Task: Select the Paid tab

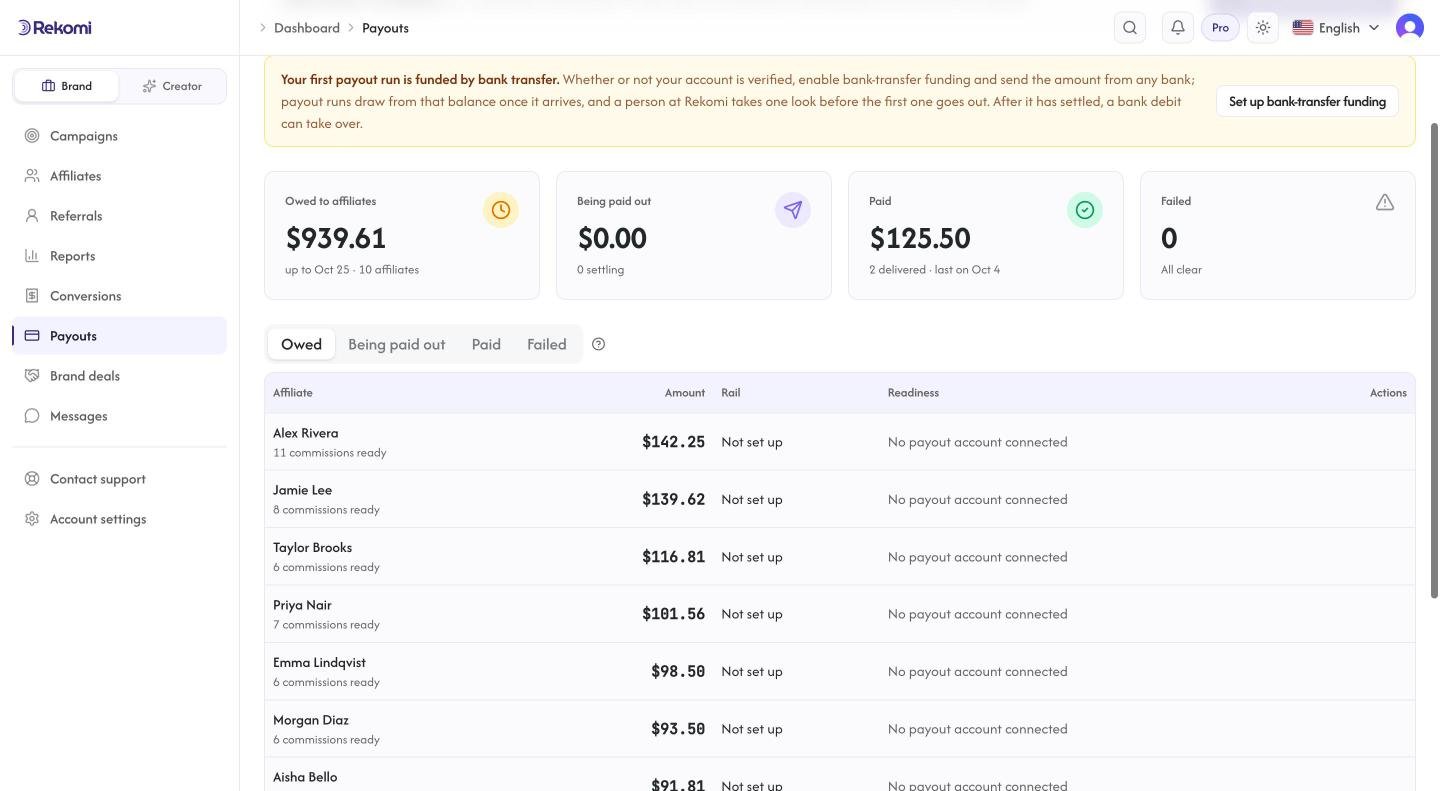Action: tap(486, 344)
